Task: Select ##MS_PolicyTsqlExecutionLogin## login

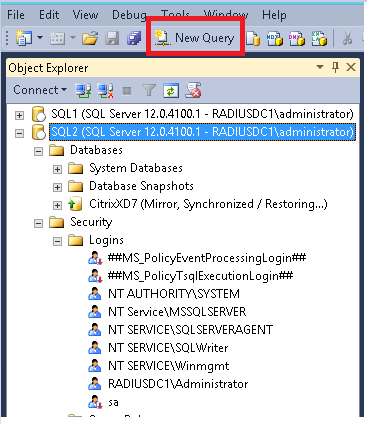Action: coord(200,276)
